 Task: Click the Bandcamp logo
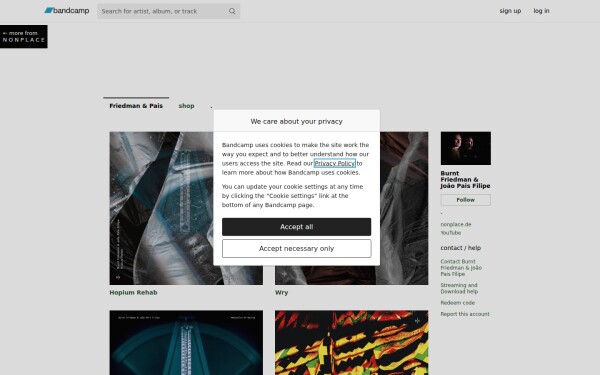tap(67, 11)
